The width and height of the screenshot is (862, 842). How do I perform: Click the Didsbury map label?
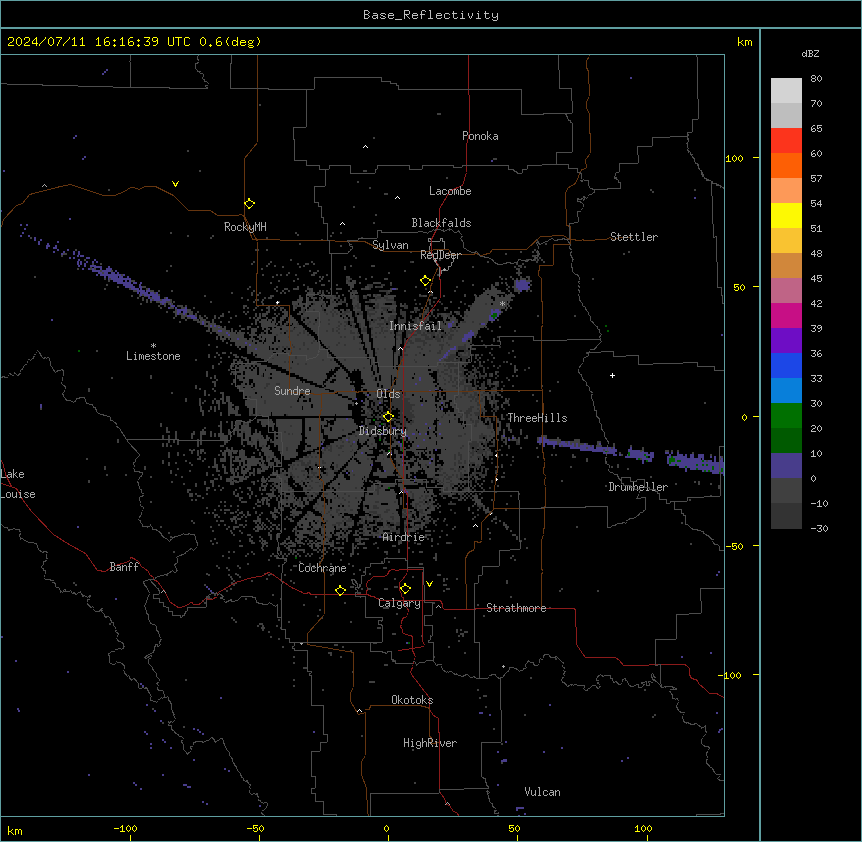click(x=383, y=431)
